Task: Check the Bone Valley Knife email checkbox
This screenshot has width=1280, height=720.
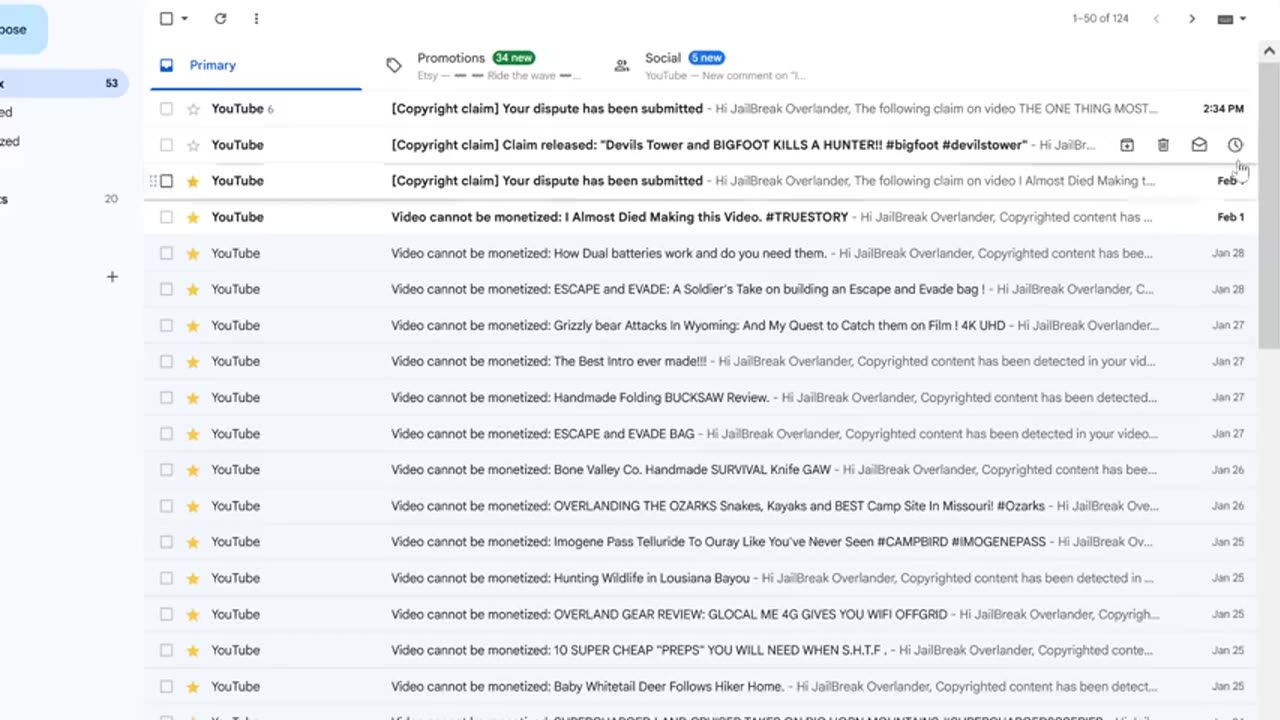Action: pos(166,470)
